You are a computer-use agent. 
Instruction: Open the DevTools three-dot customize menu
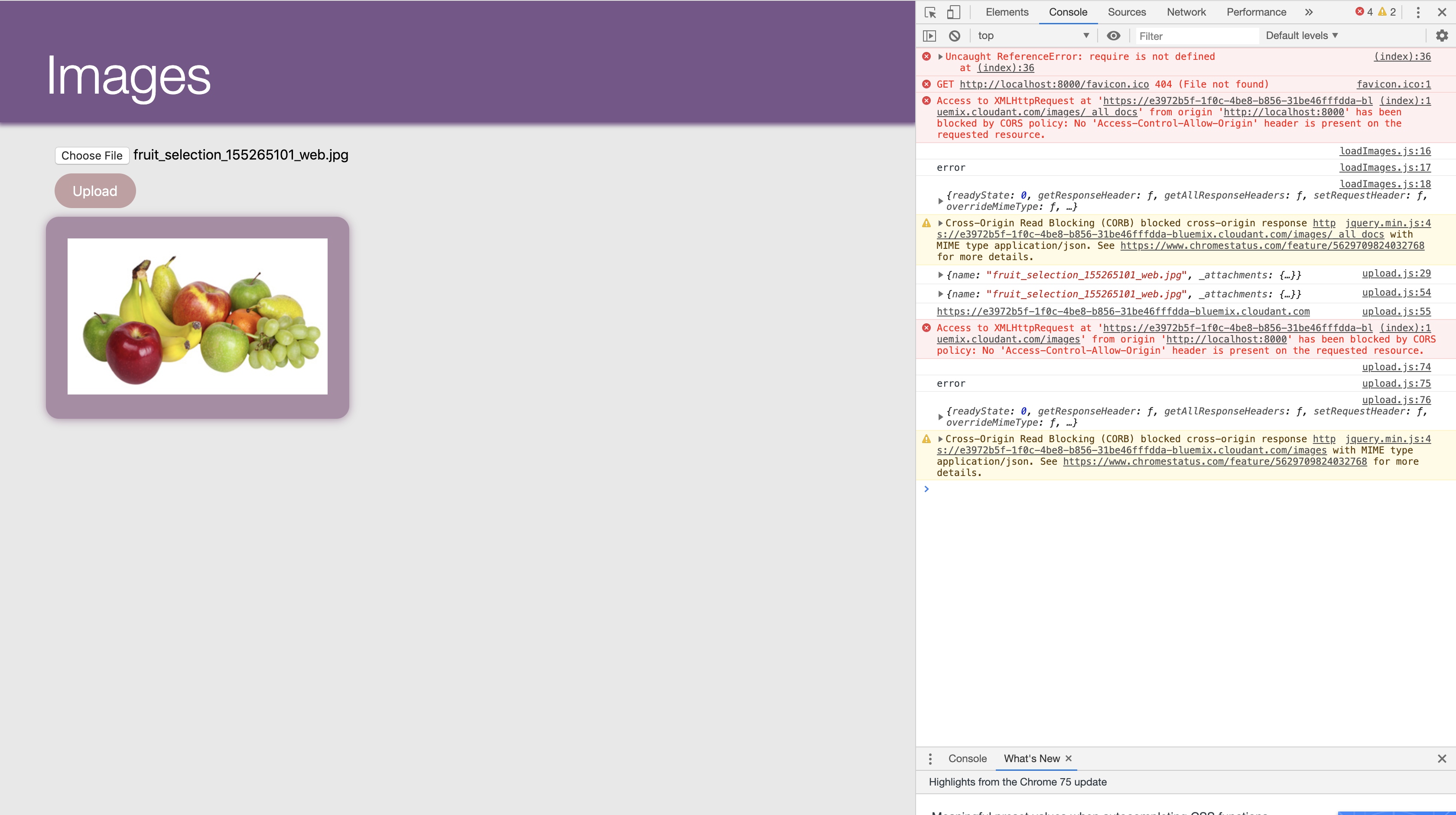pyautogui.click(x=1417, y=13)
